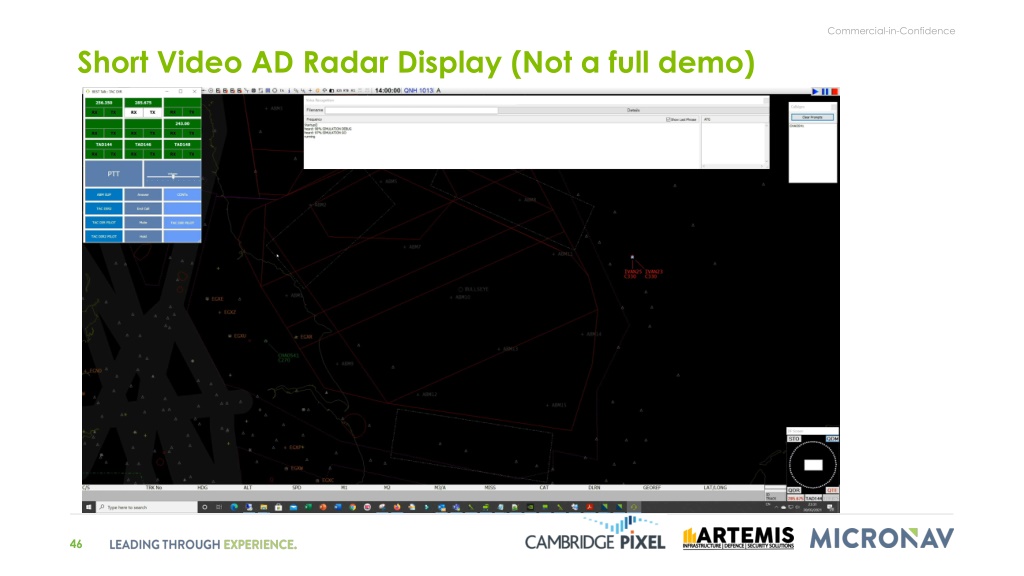Click the plus icon in radar toolbar
1024x576 pixels.
tap(310, 91)
